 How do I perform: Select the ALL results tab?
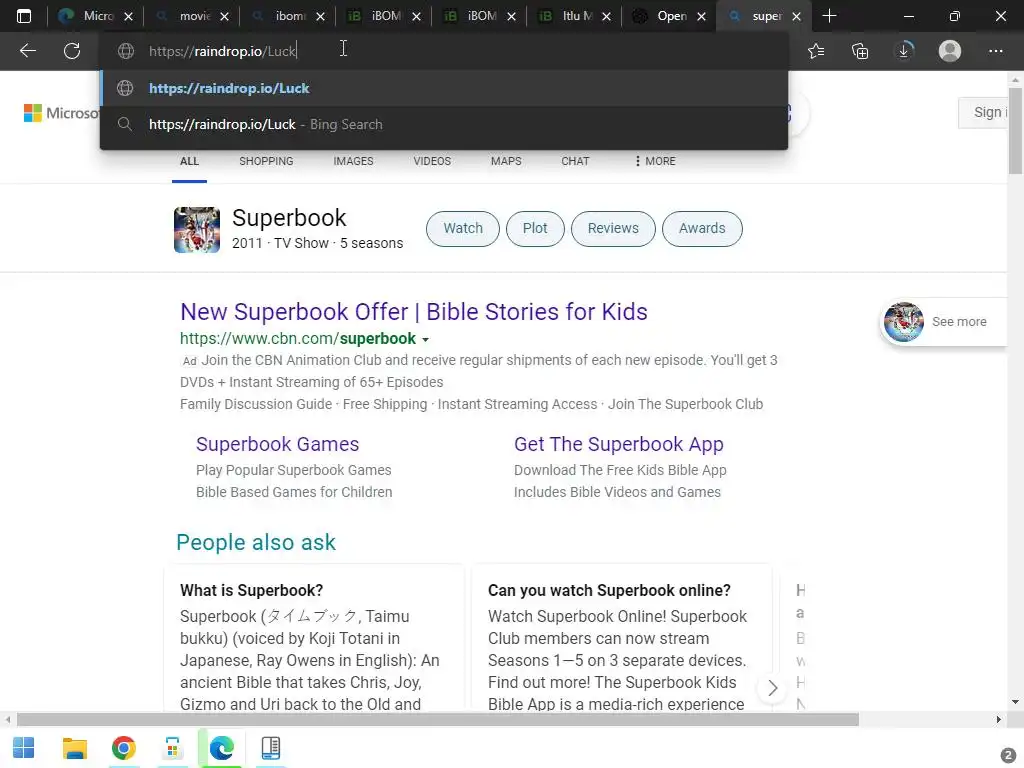coord(189,161)
